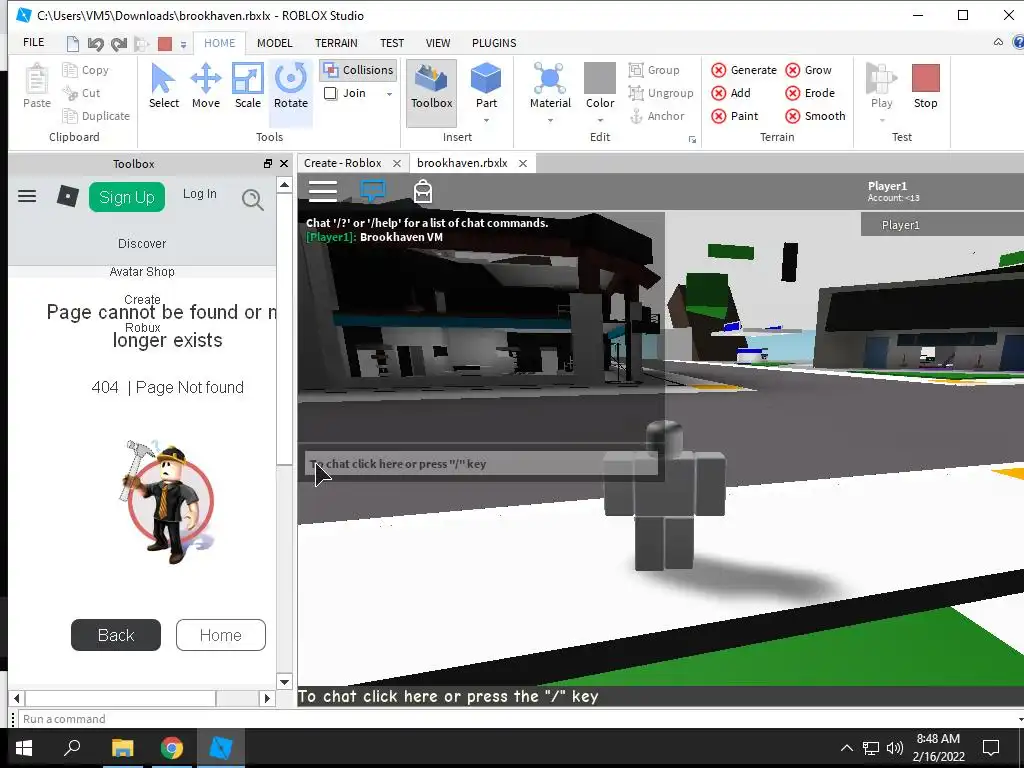Click the Group icon

point(636,70)
